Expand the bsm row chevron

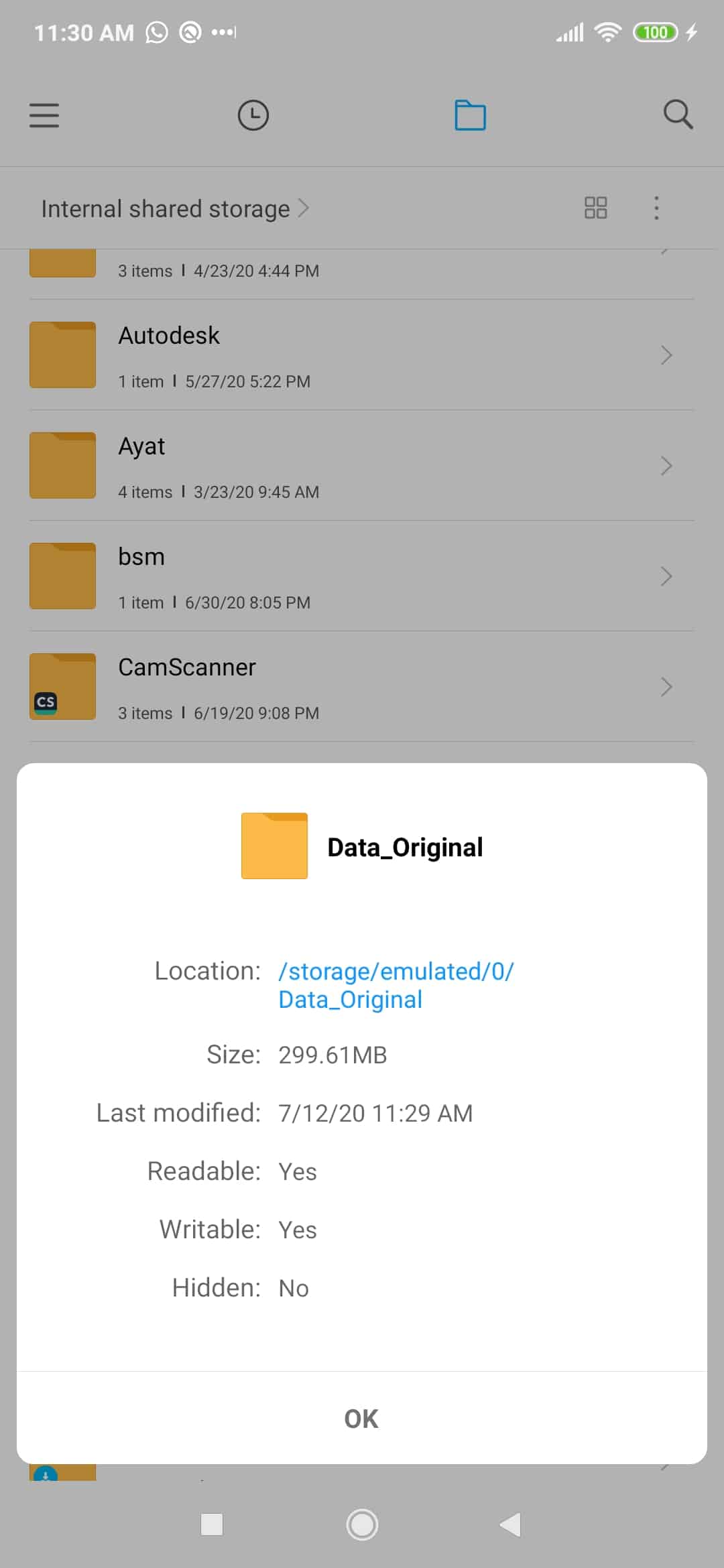point(666,576)
